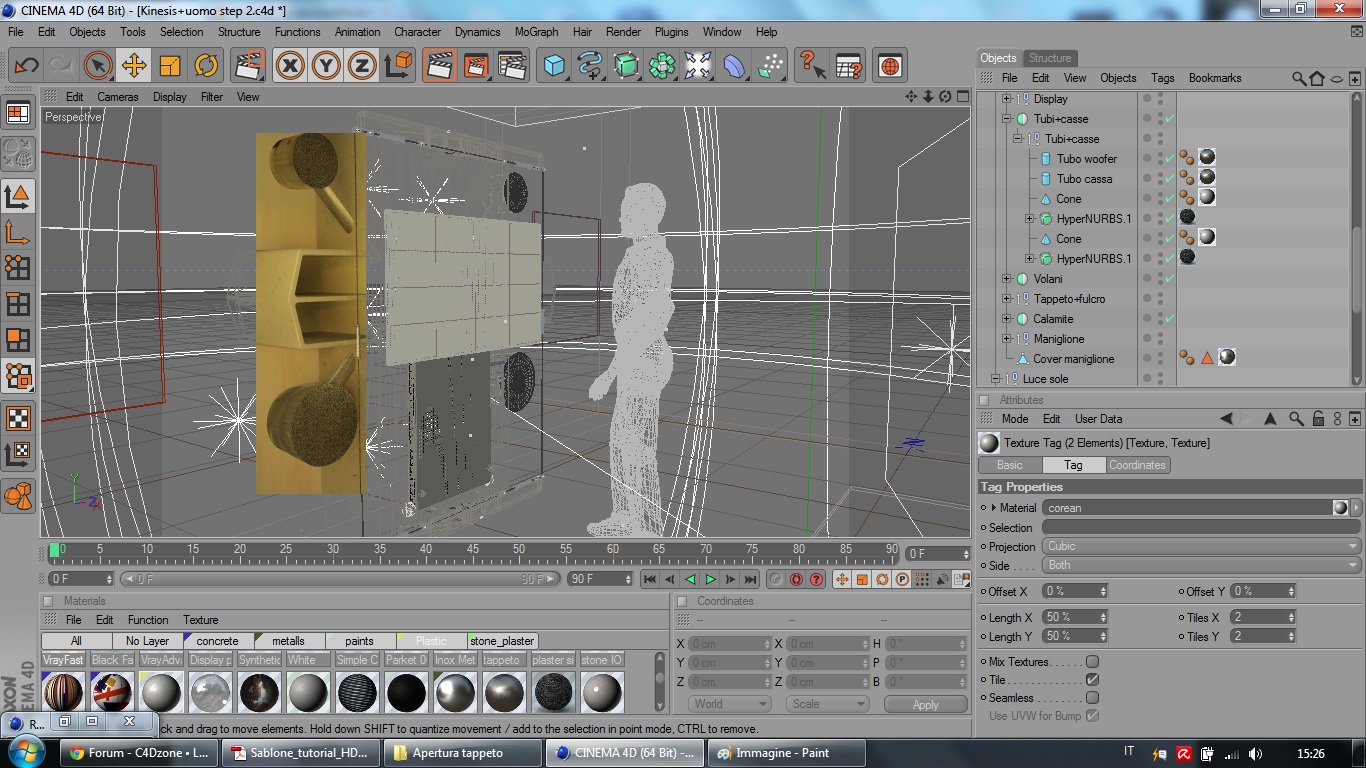The height and width of the screenshot is (768, 1366).
Task: Enable the Mix Textures checkbox
Action: point(1092,662)
